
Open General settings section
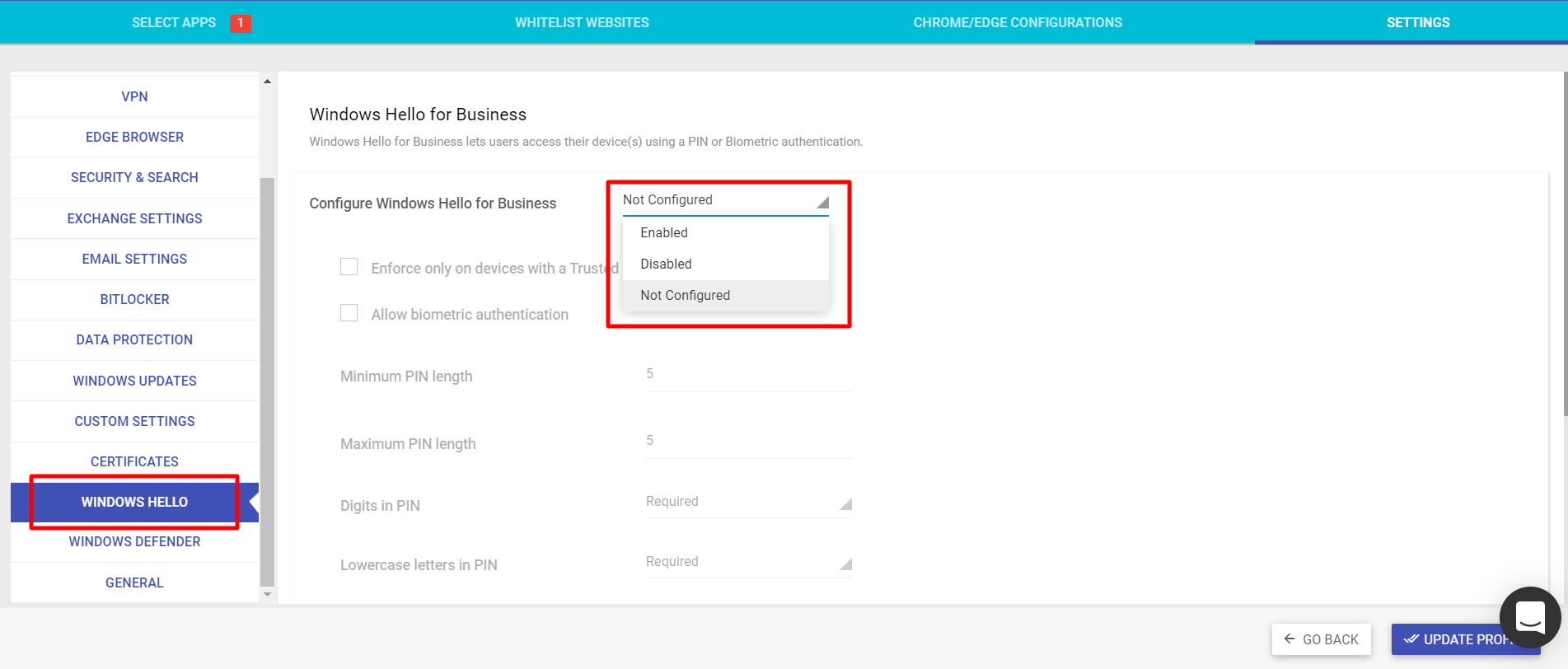[x=134, y=582]
